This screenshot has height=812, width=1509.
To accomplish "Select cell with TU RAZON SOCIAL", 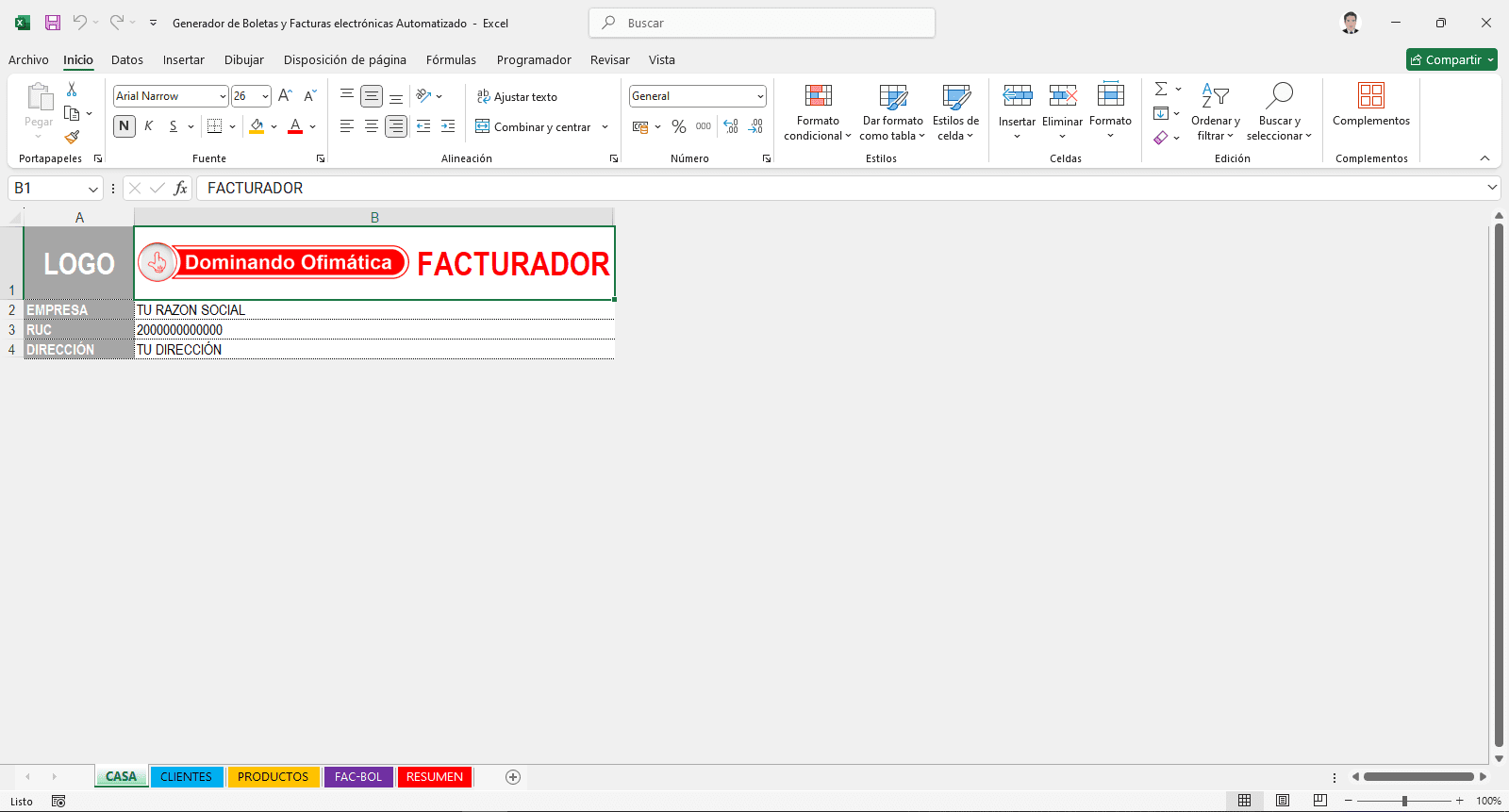I will coord(374,310).
